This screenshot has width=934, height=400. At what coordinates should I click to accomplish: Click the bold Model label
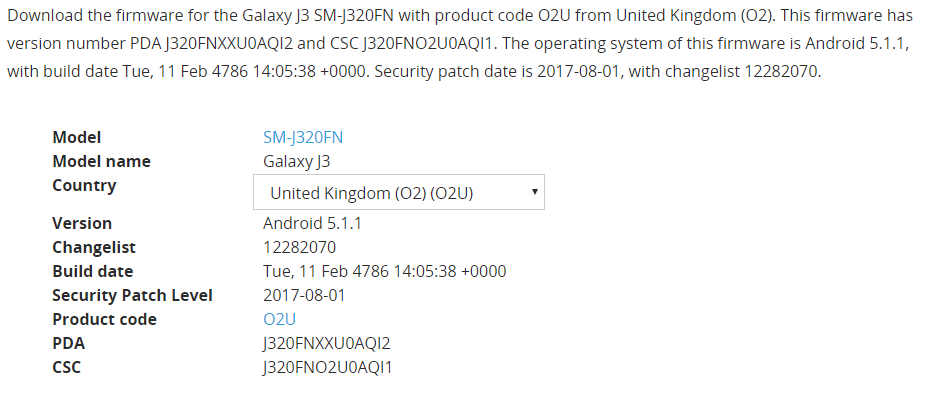coord(77,138)
